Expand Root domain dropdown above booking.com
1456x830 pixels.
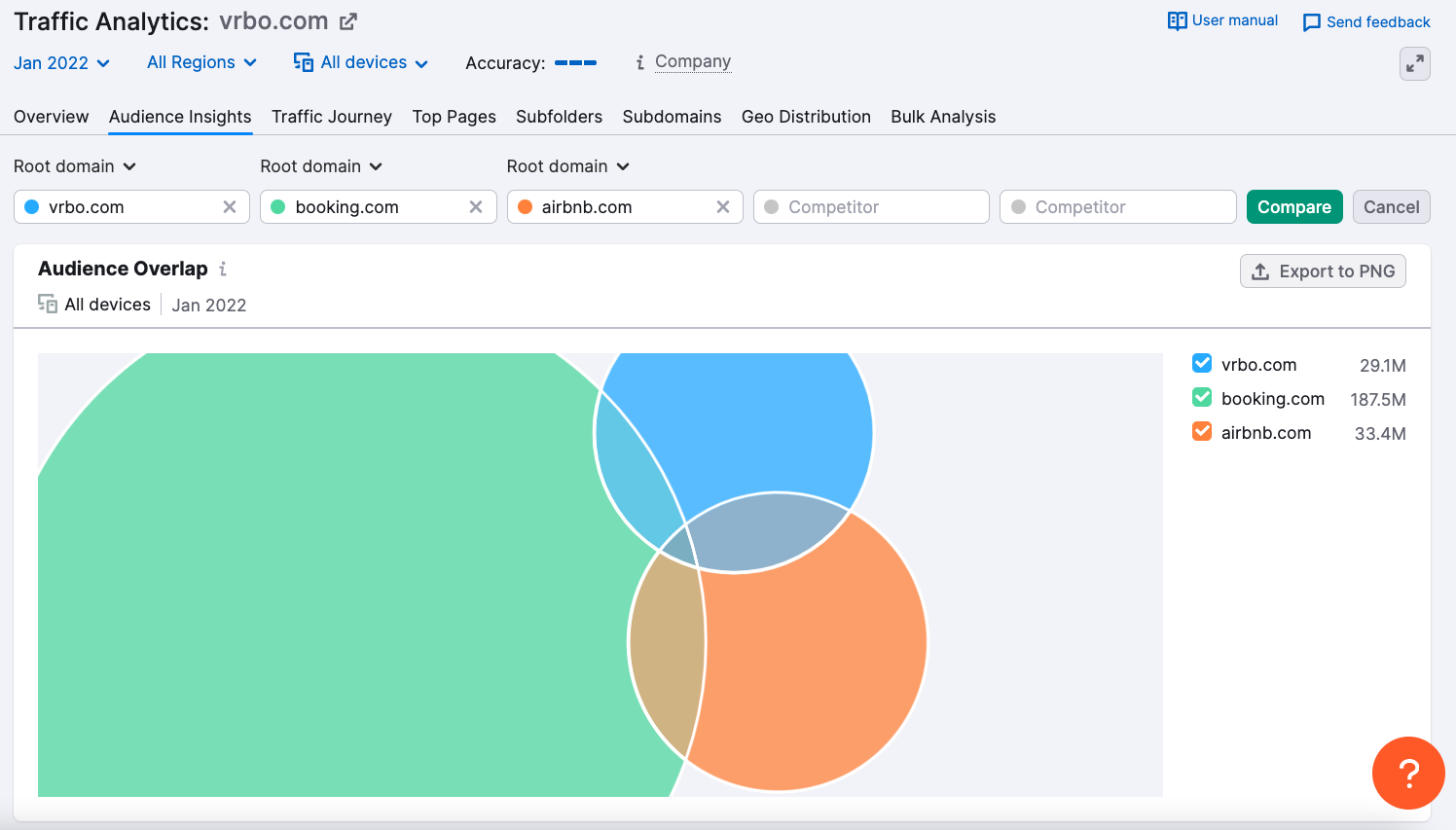pyautogui.click(x=321, y=166)
